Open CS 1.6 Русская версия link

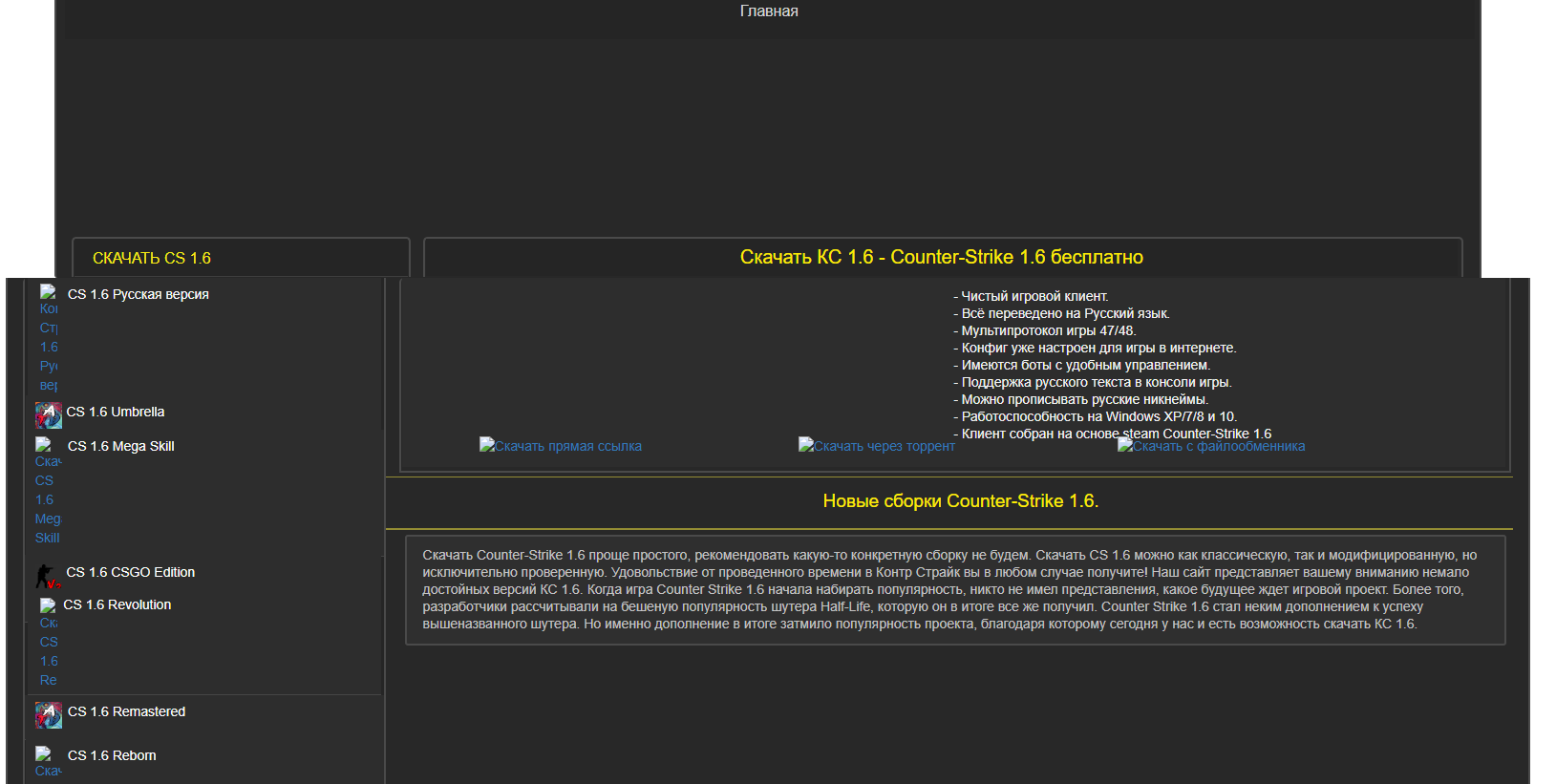(x=139, y=294)
